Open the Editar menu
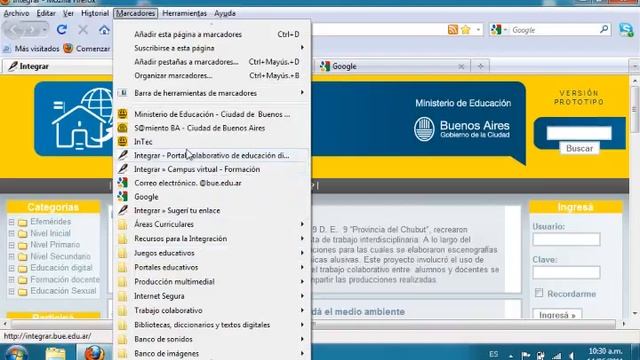The height and width of the screenshot is (360, 640). click(x=46, y=13)
